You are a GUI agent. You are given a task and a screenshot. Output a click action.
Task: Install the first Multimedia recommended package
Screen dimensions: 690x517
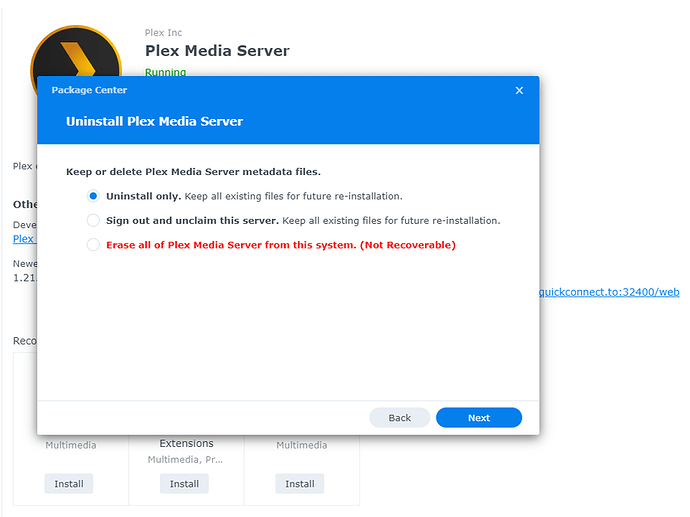click(69, 484)
